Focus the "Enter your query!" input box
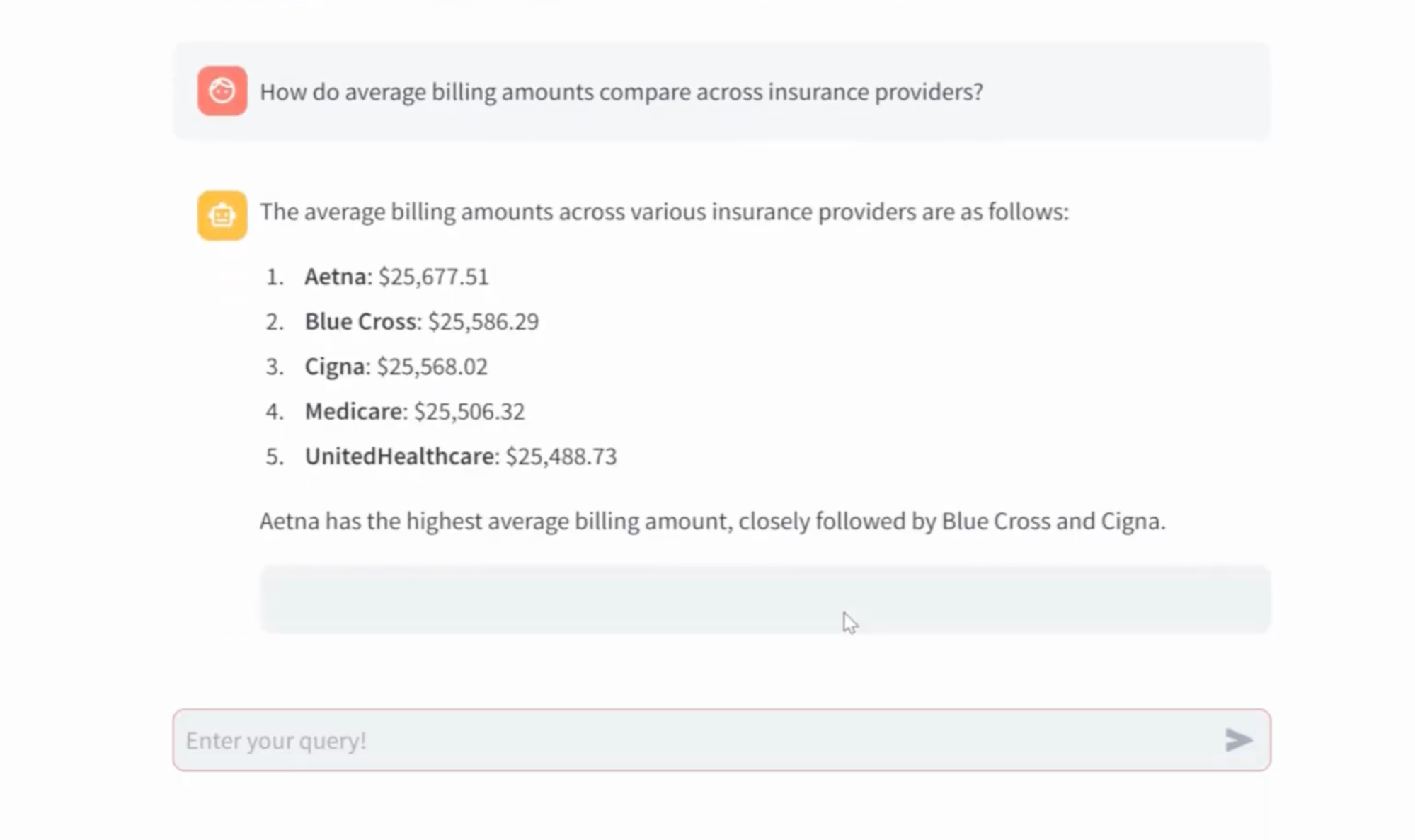This screenshot has width=1415, height=840. [721, 740]
